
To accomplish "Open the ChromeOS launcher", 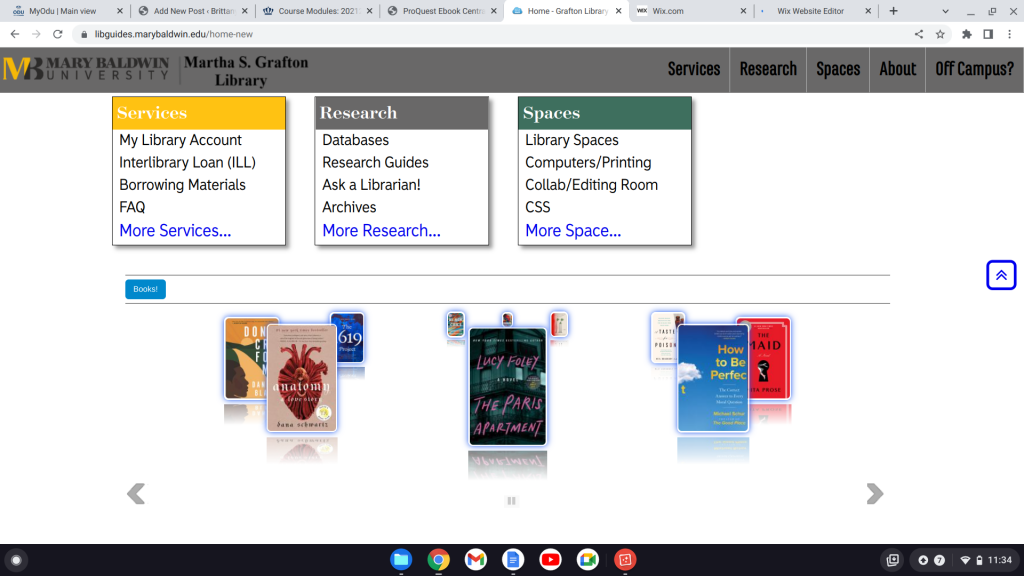I will point(16,560).
